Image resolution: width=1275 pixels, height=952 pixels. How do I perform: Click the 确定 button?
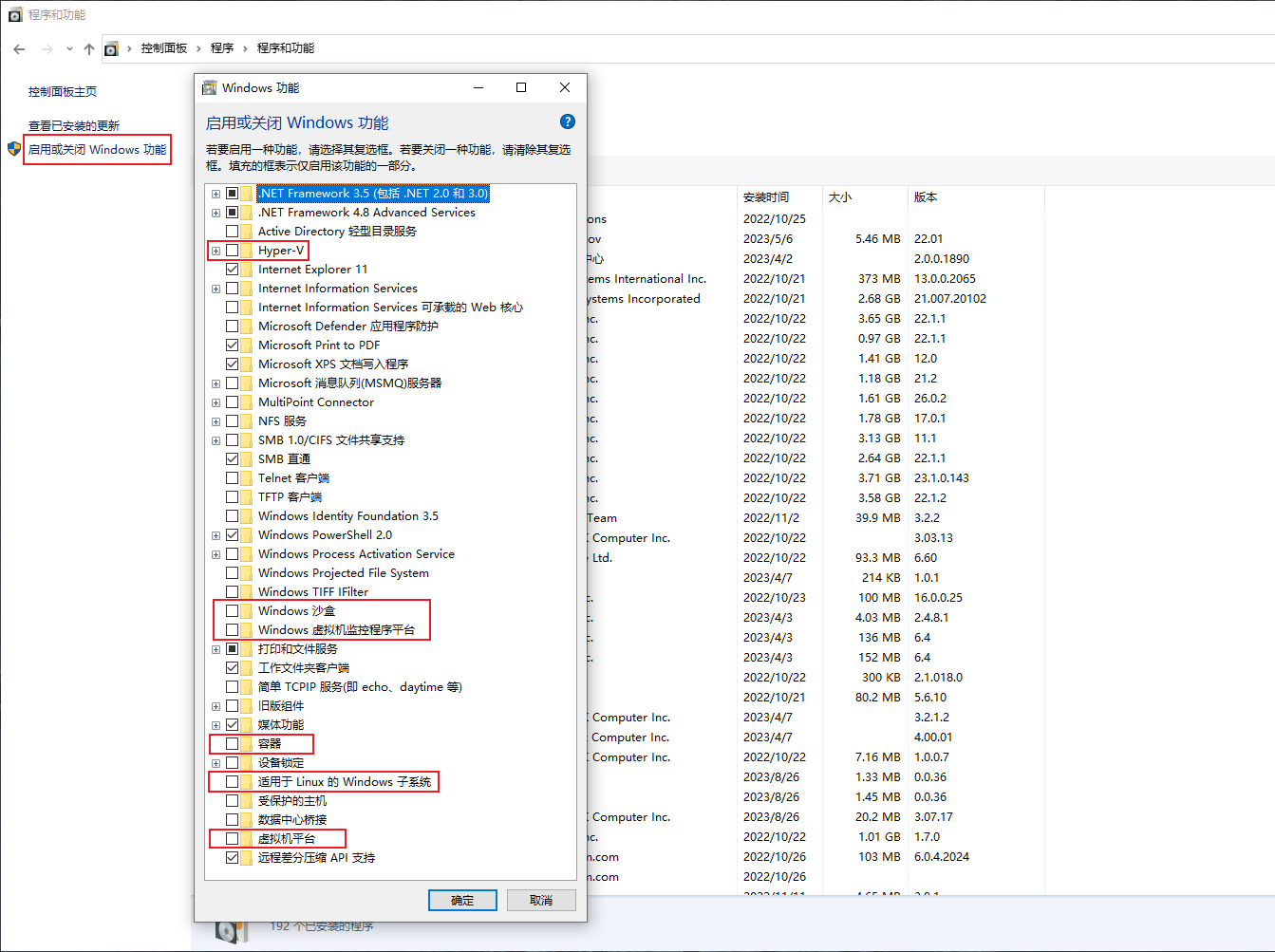point(462,900)
